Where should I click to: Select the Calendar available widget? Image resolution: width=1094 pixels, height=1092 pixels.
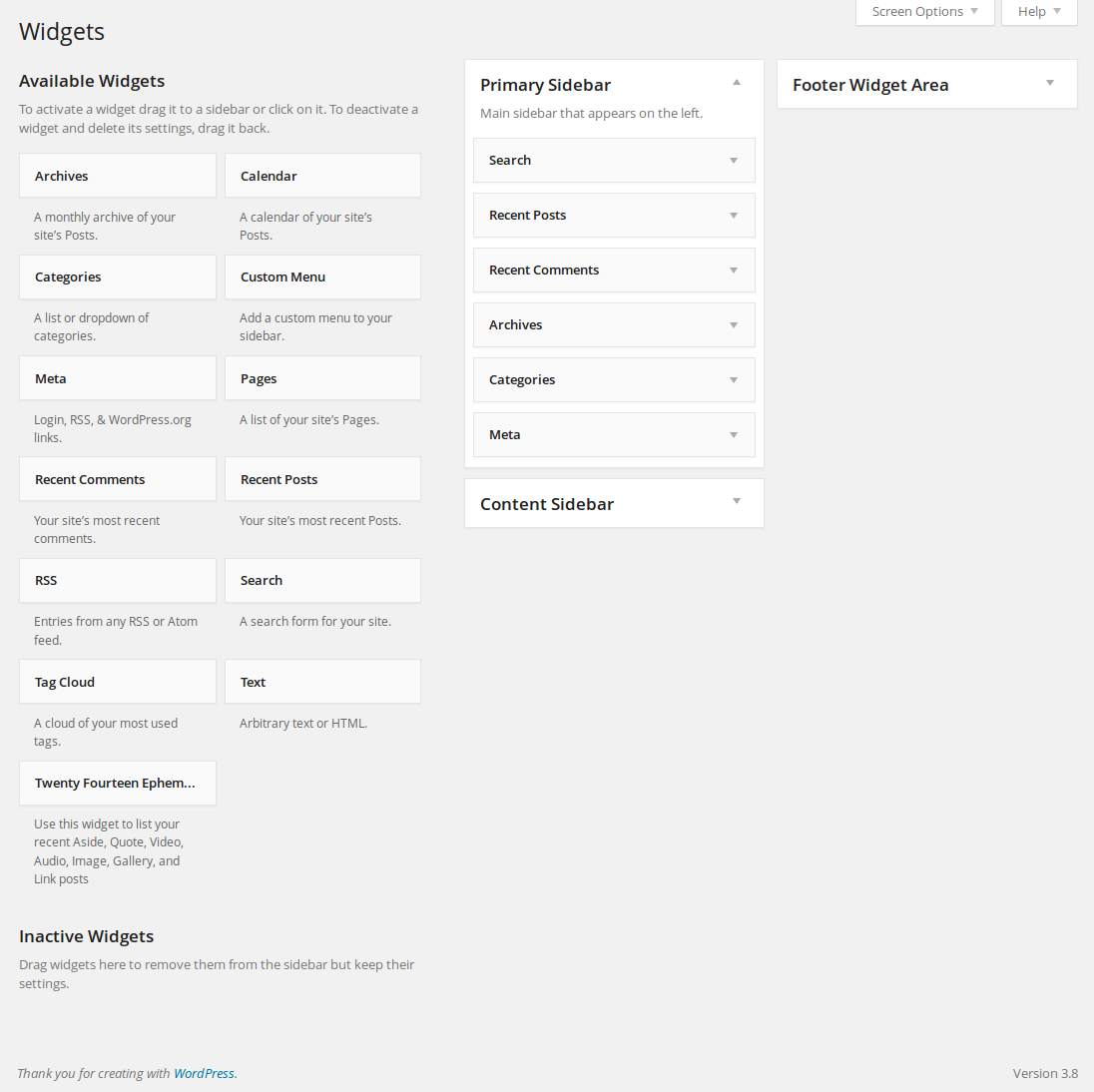[322, 176]
